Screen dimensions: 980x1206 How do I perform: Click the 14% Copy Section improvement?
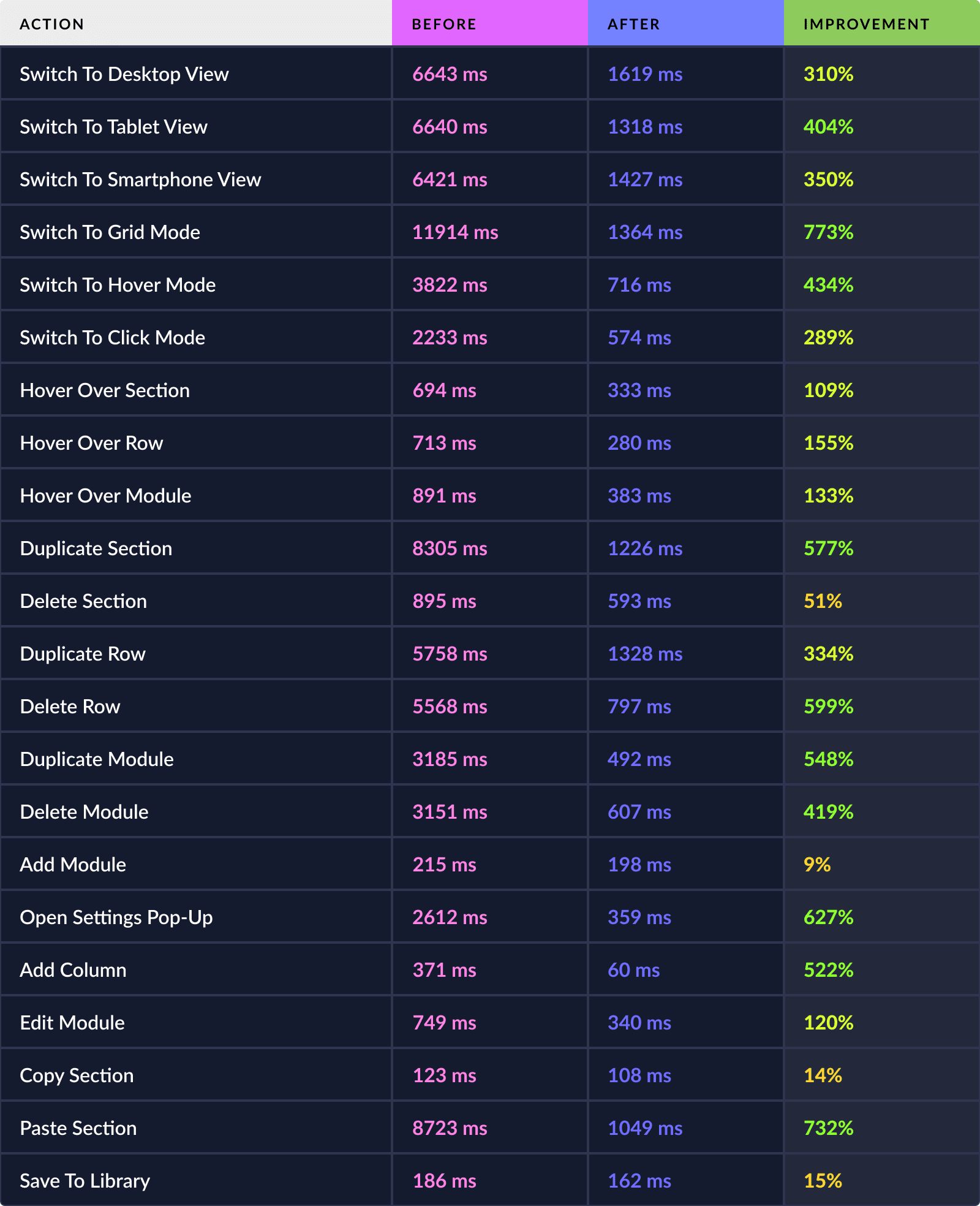pyautogui.click(x=823, y=1075)
